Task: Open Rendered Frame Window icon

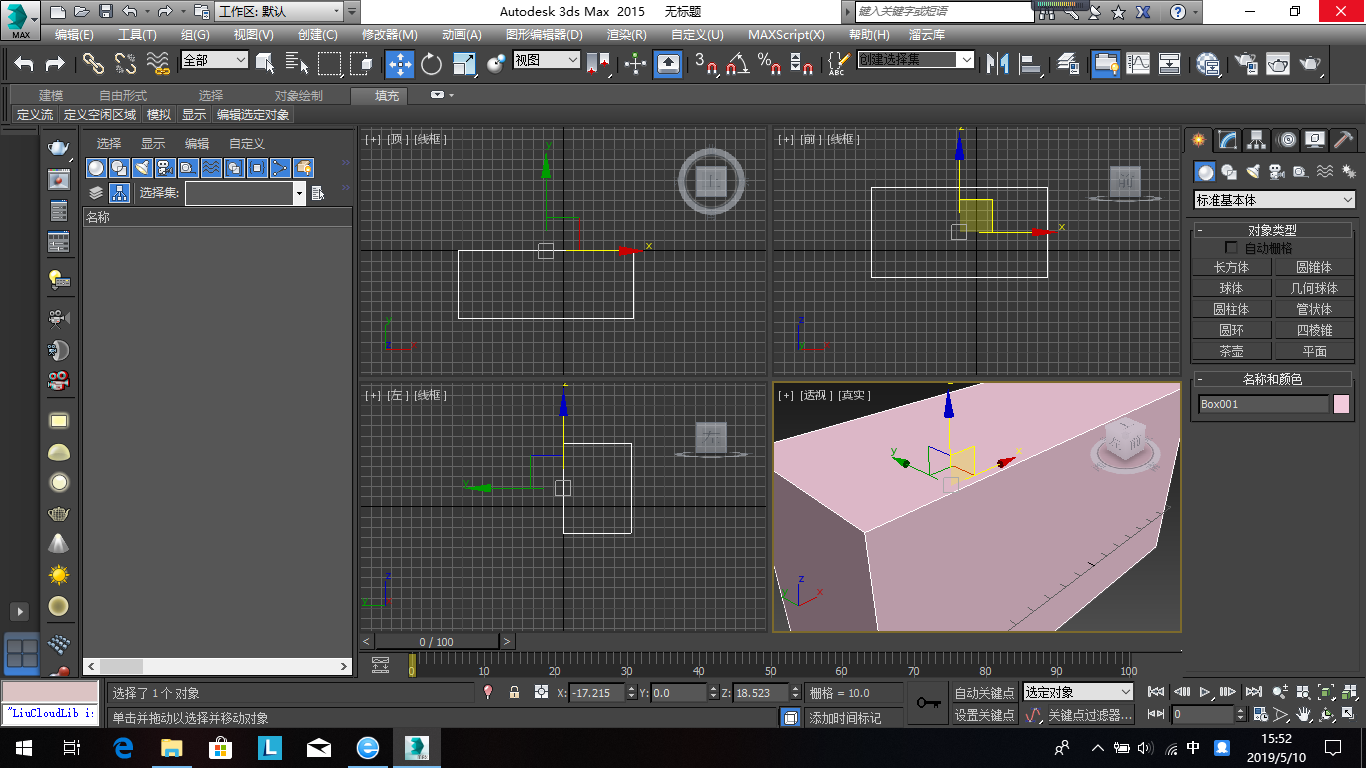Action: (x=1278, y=64)
